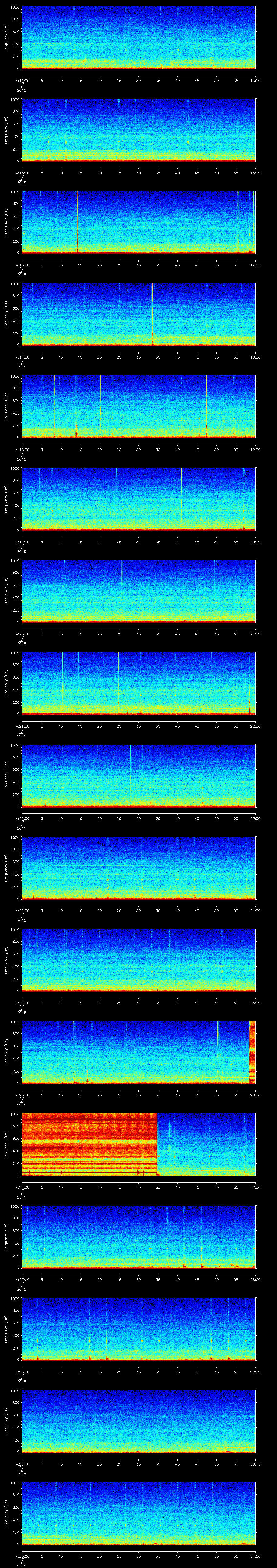This screenshot has height=1568, width=277.
Task: Click the 4:30:00 start time label
Action: (x=22, y=1556)
